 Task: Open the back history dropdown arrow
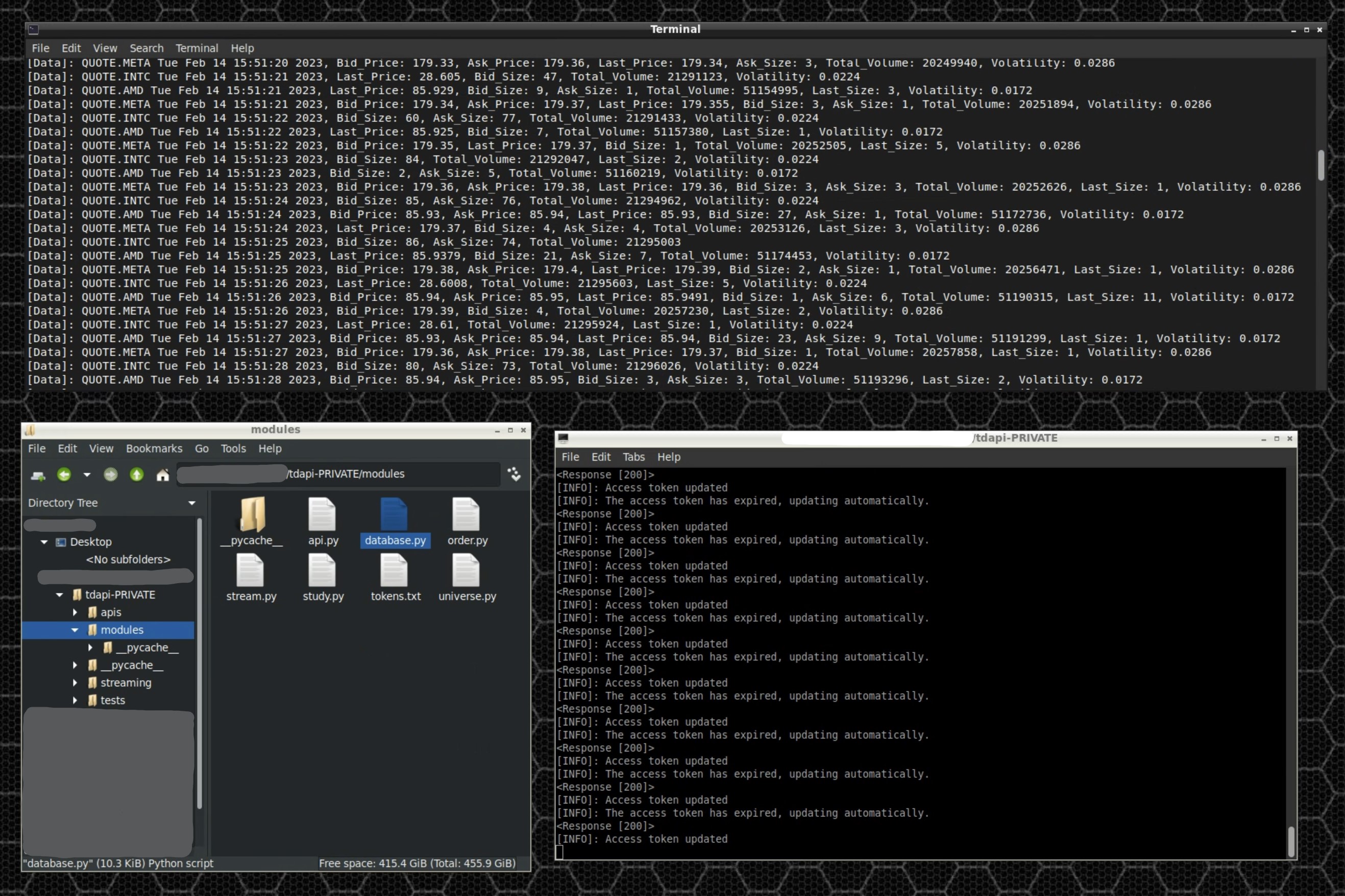coord(87,475)
